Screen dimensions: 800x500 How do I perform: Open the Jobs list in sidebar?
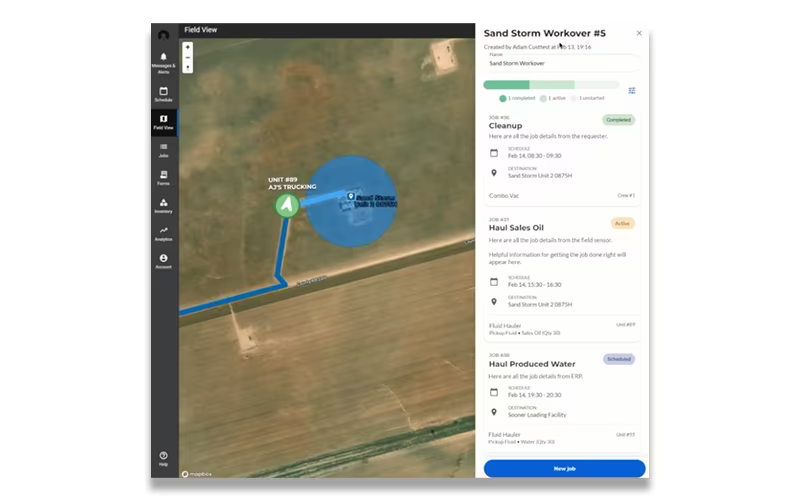(x=163, y=151)
